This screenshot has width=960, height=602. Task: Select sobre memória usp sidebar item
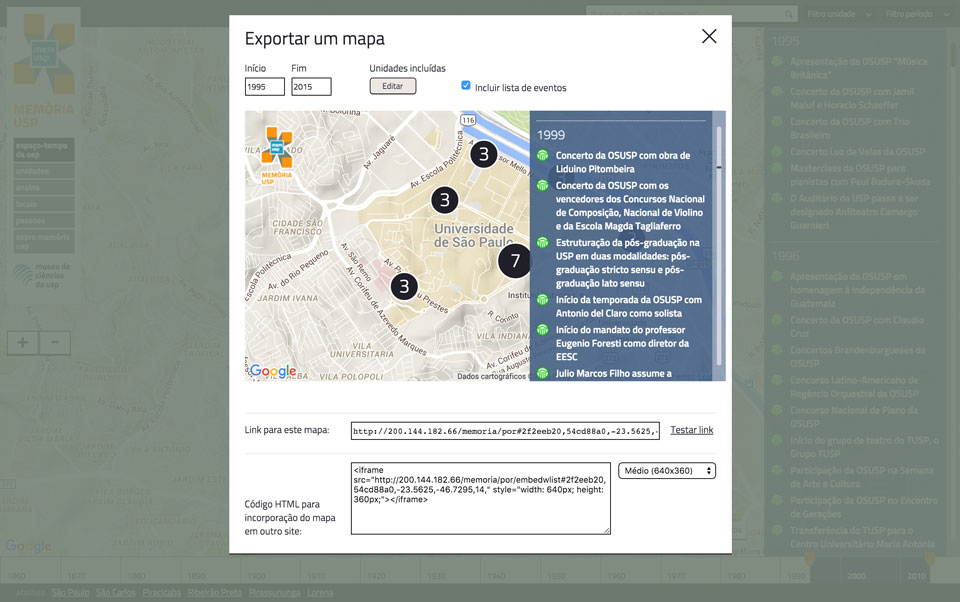44,241
